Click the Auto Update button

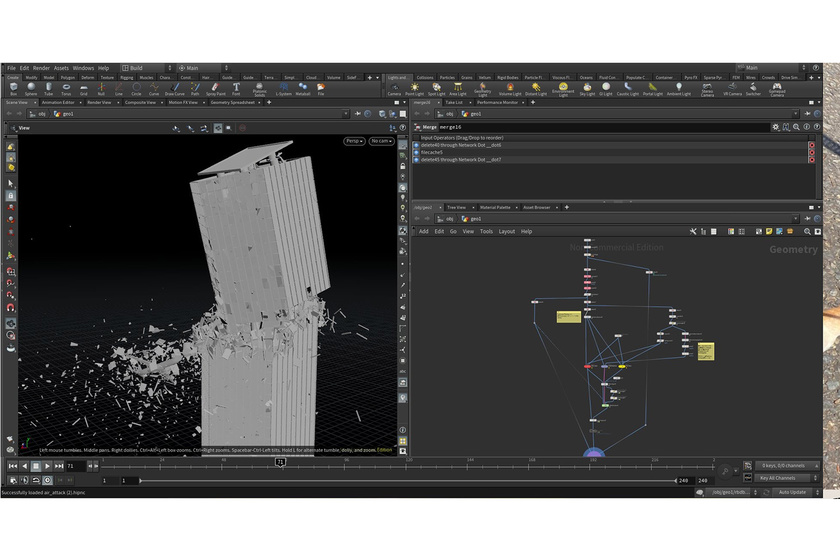pos(792,492)
